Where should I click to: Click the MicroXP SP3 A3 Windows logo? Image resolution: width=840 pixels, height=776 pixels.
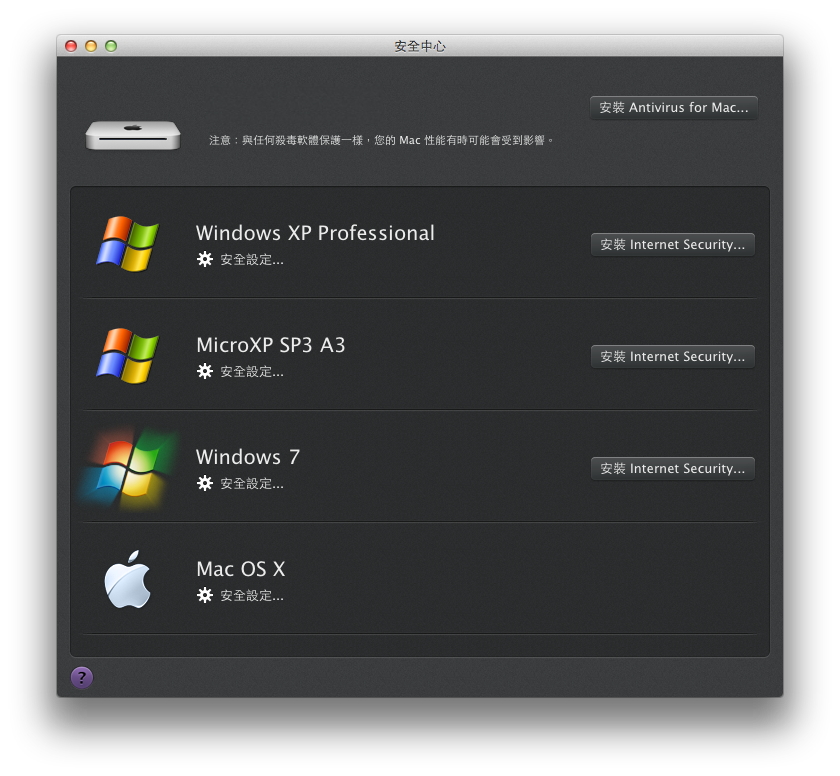pyautogui.click(x=128, y=356)
